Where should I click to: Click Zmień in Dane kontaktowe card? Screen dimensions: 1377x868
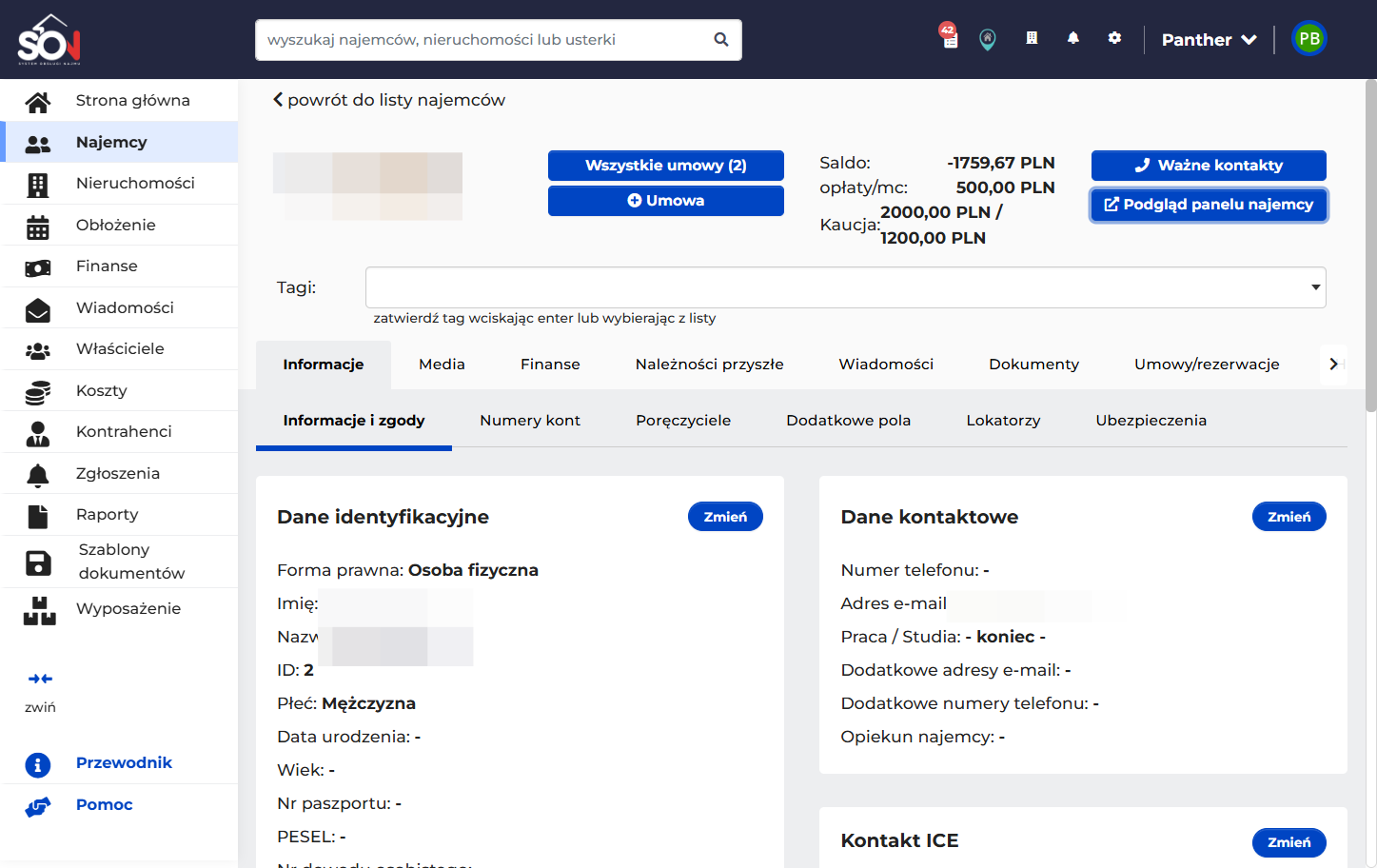1289,517
